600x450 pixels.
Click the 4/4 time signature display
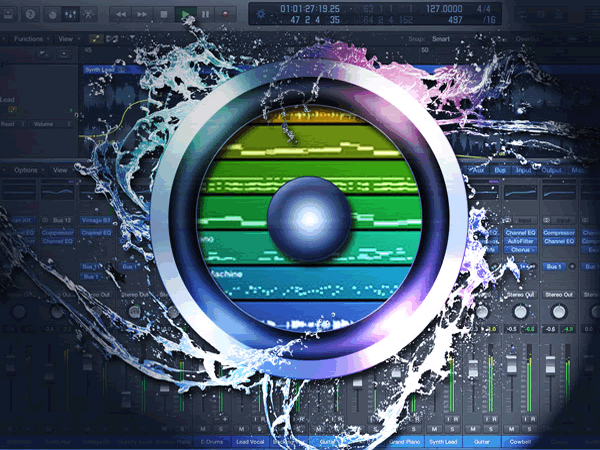pyautogui.click(x=483, y=8)
